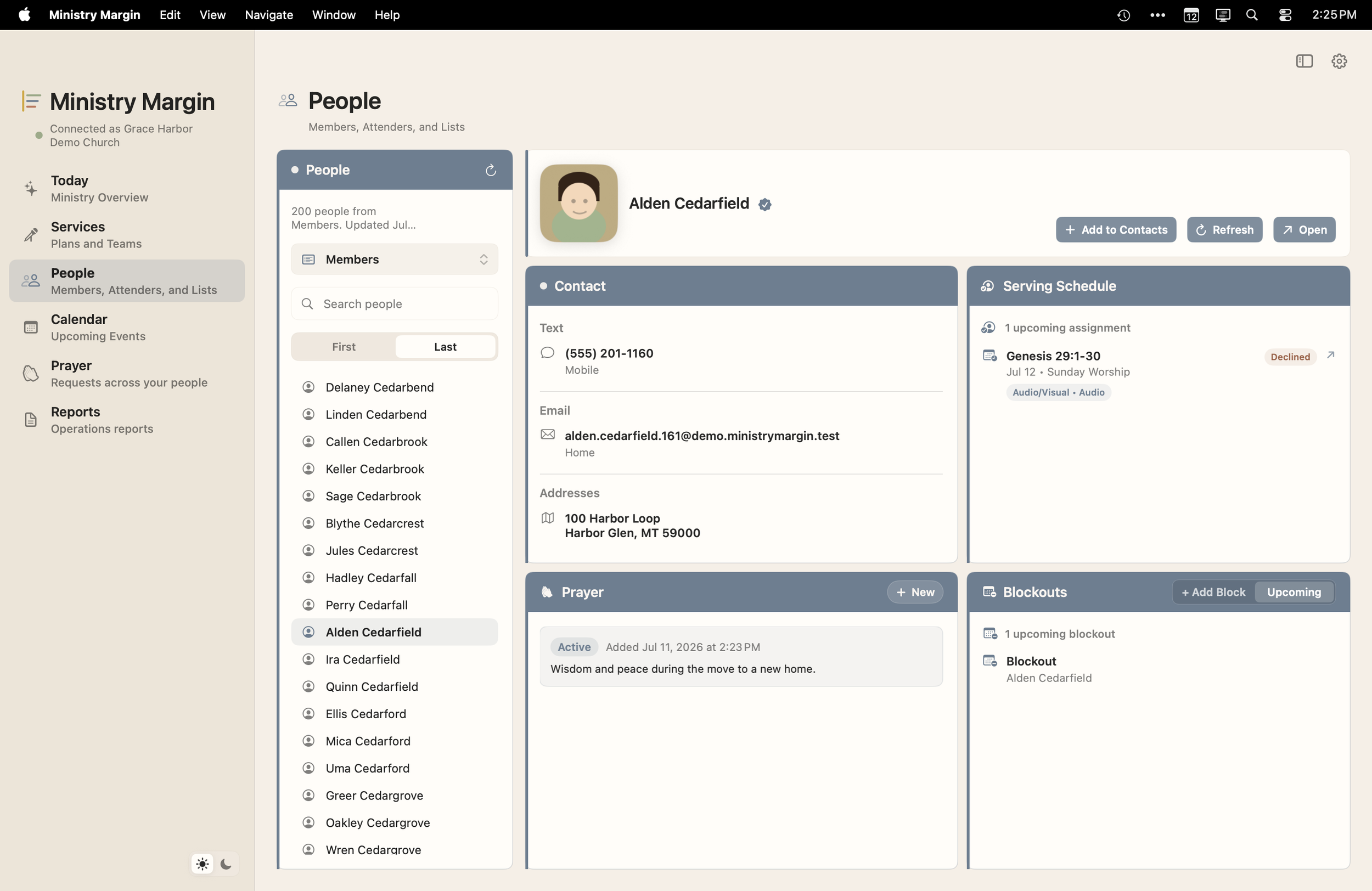1372x891 pixels.
Task: Switch to light mode with sun toggle
Action: coord(203,864)
